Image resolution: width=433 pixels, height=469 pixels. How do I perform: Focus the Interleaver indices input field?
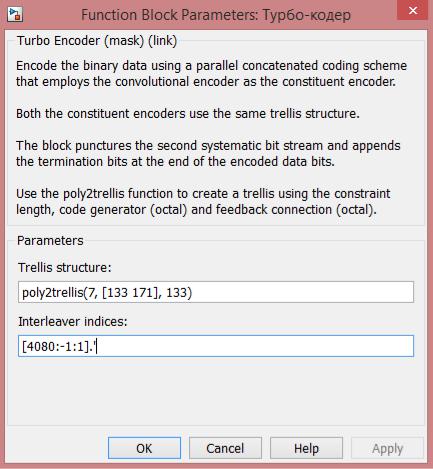pyautogui.click(x=216, y=346)
